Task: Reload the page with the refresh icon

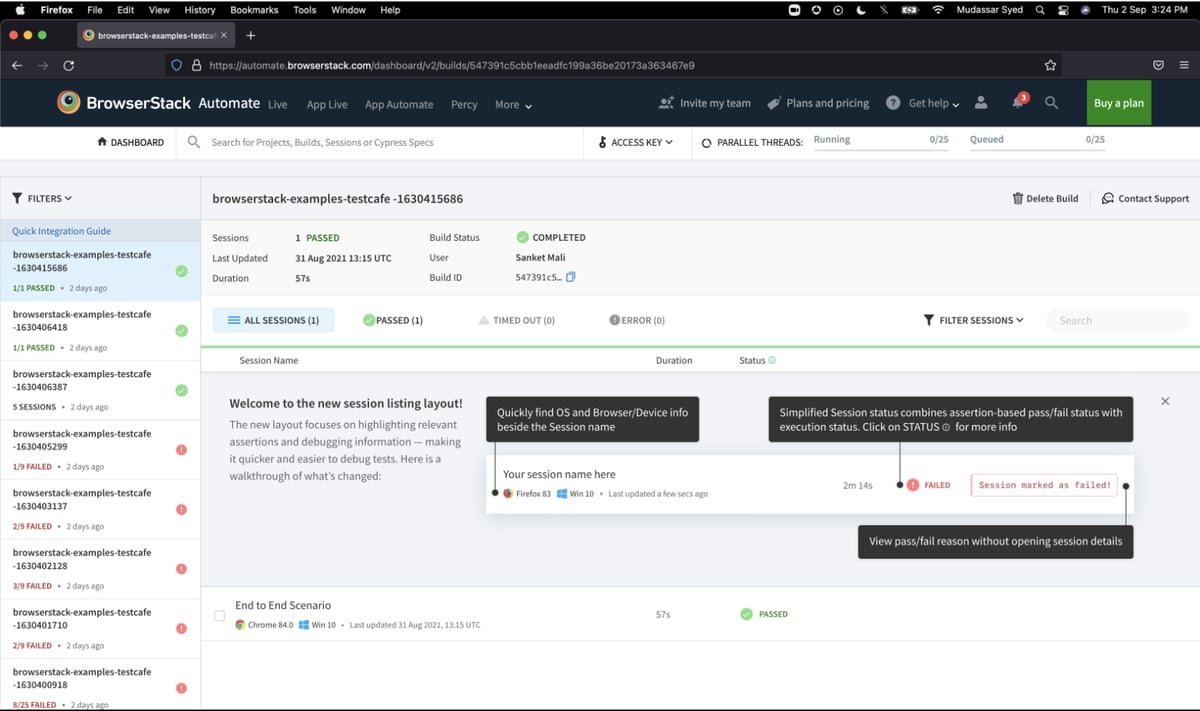Action: click(68, 65)
